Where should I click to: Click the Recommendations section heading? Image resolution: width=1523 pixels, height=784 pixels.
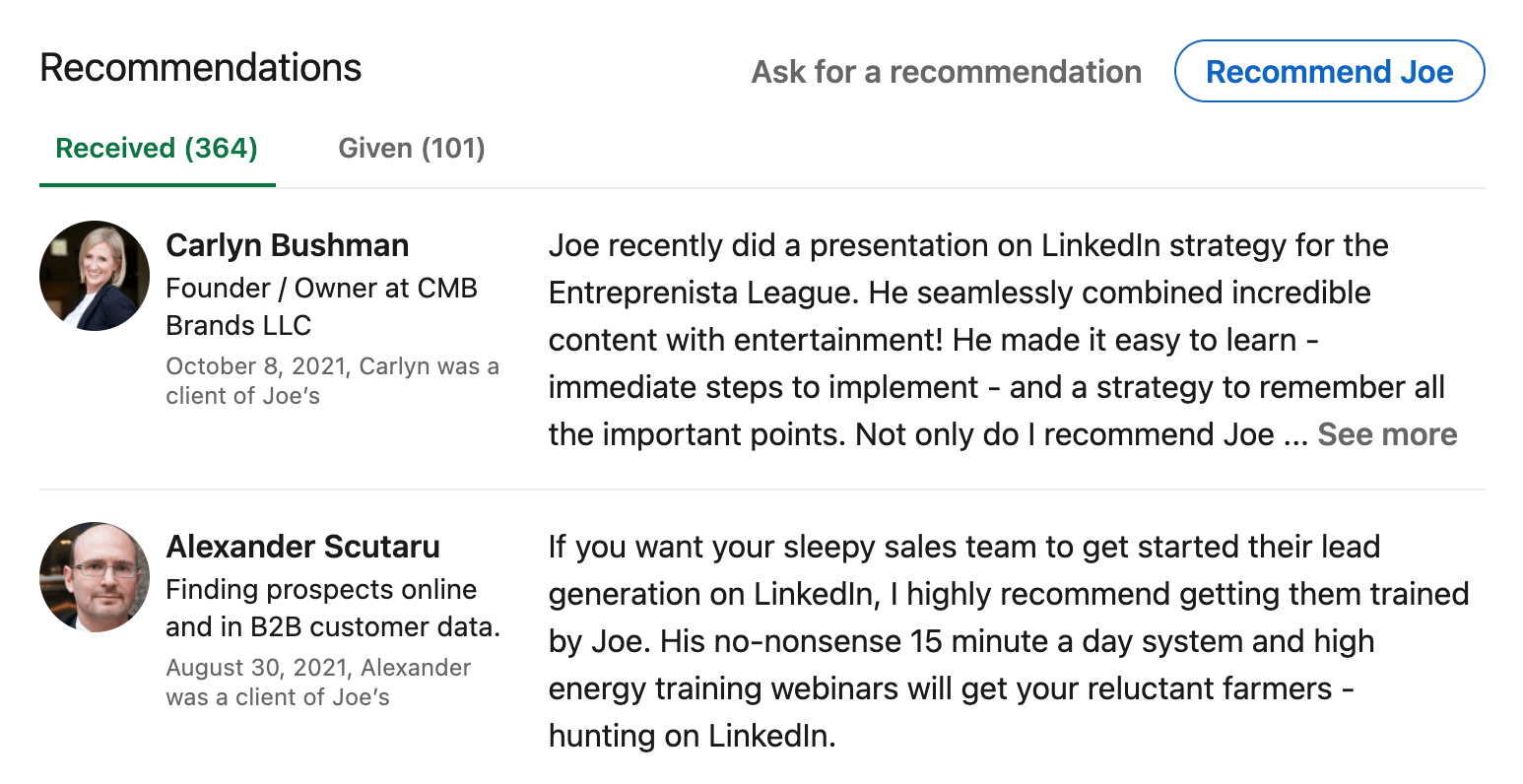(x=201, y=68)
